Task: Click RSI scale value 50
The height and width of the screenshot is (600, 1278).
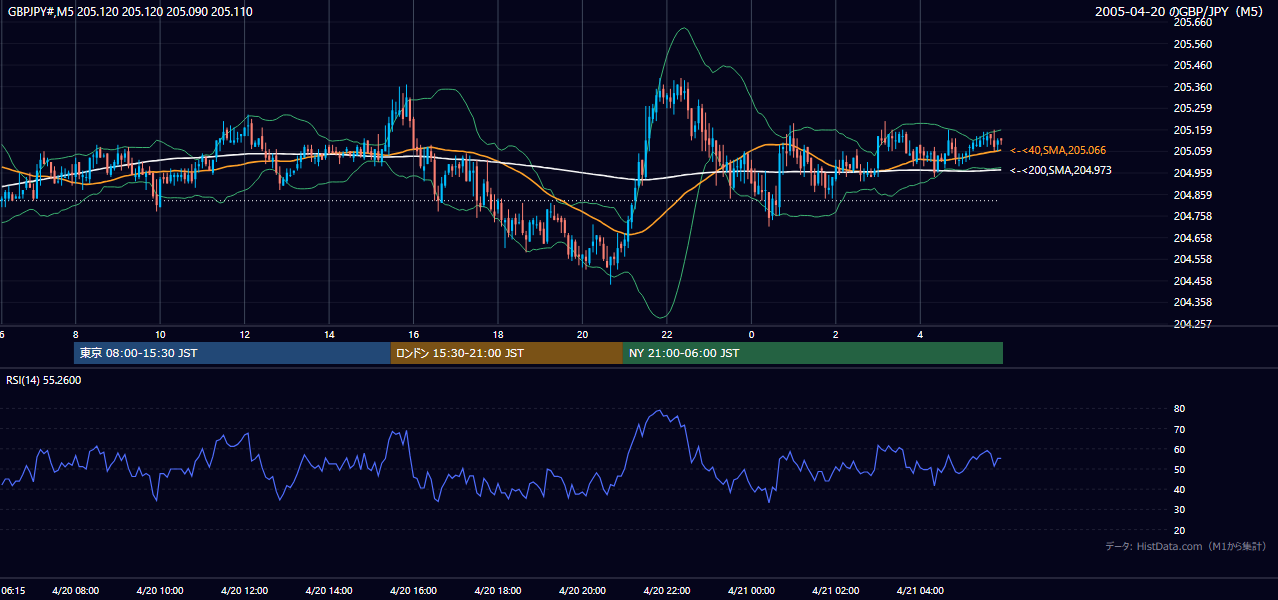Action: pyautogui.click(x=1180, y=469)
